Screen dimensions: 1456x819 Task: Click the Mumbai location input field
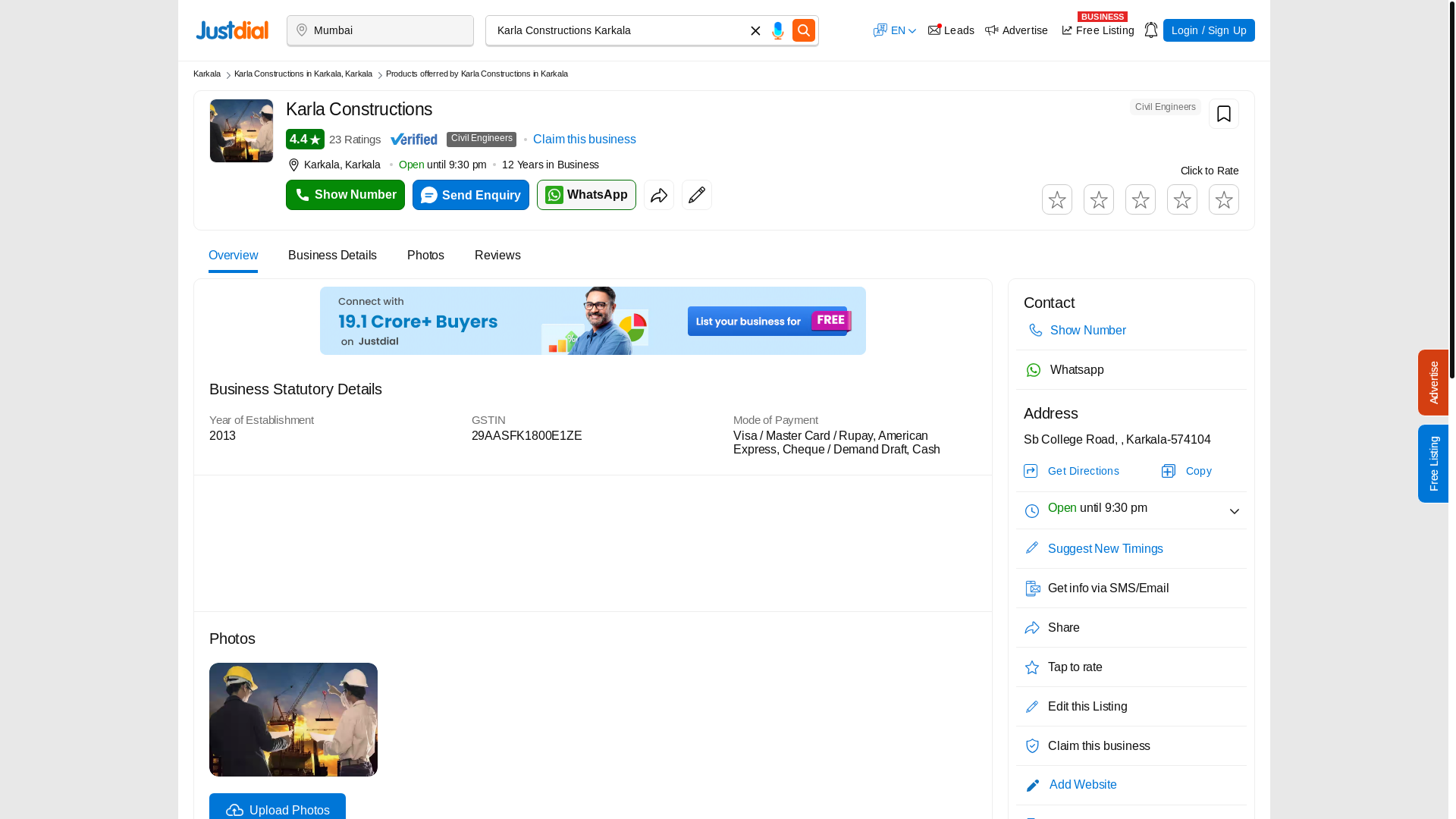[380, 30]
